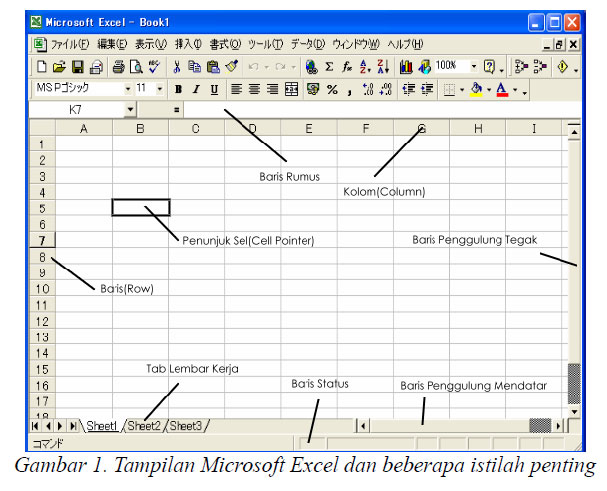
Task: Click in the formula bar input
Action: click(x=381, y=110)
